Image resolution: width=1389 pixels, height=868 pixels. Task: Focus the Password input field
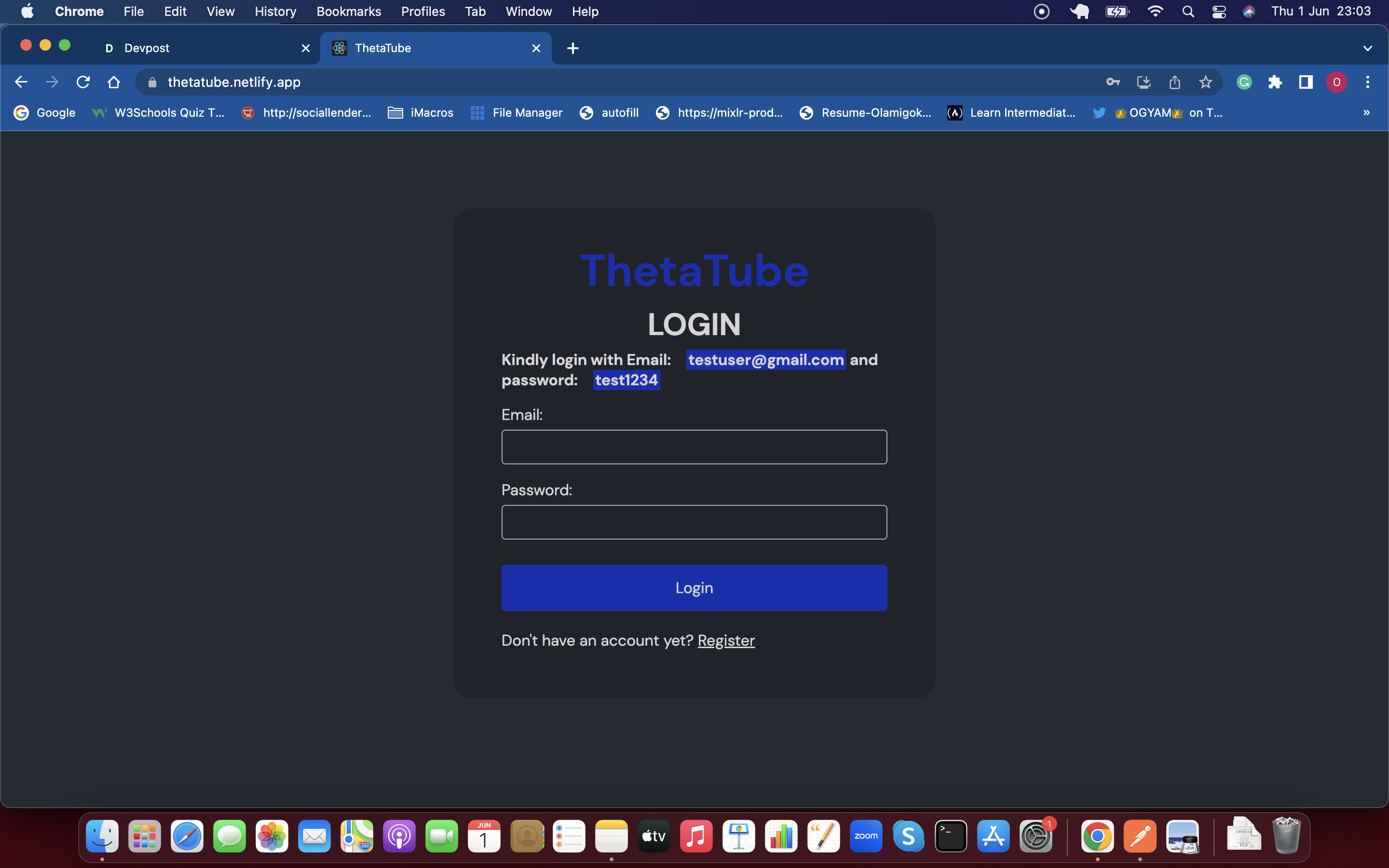click(694, 522)
